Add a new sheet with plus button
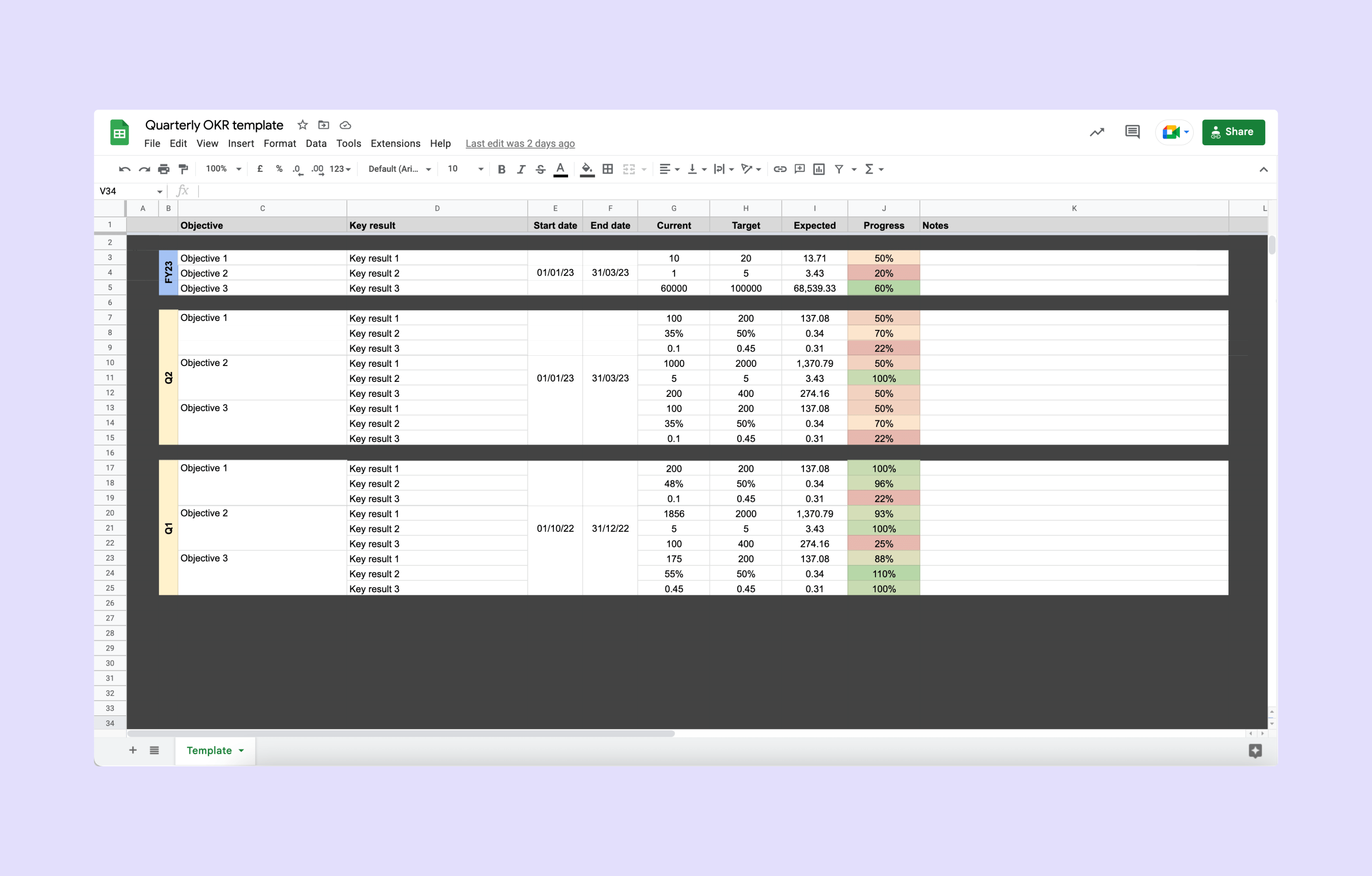Screen dimensions: 1372x876 pos(133,750)
